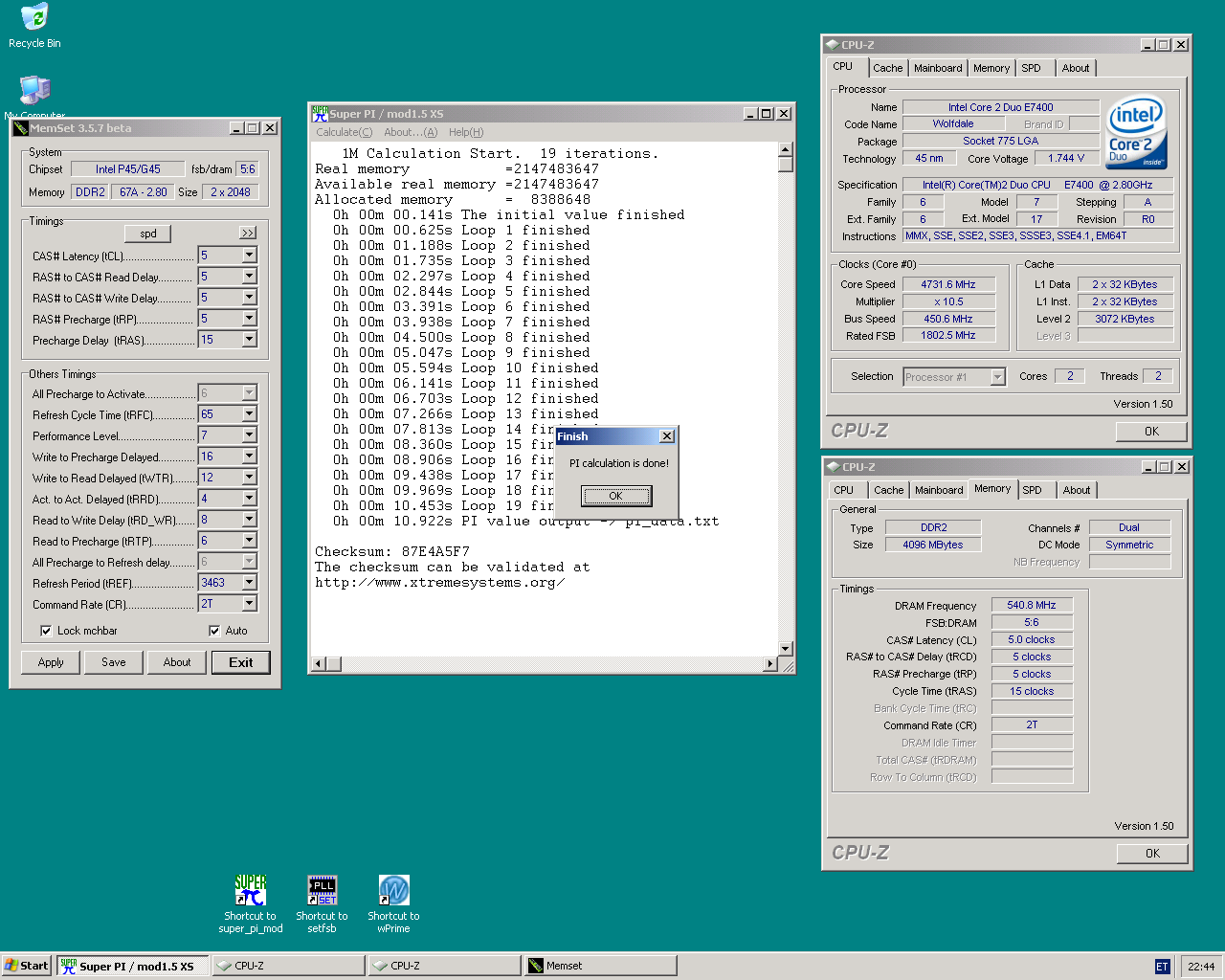Open the Windows Start menu
1225x980 pixels.
pyautogui.click(x=26, y=966)
